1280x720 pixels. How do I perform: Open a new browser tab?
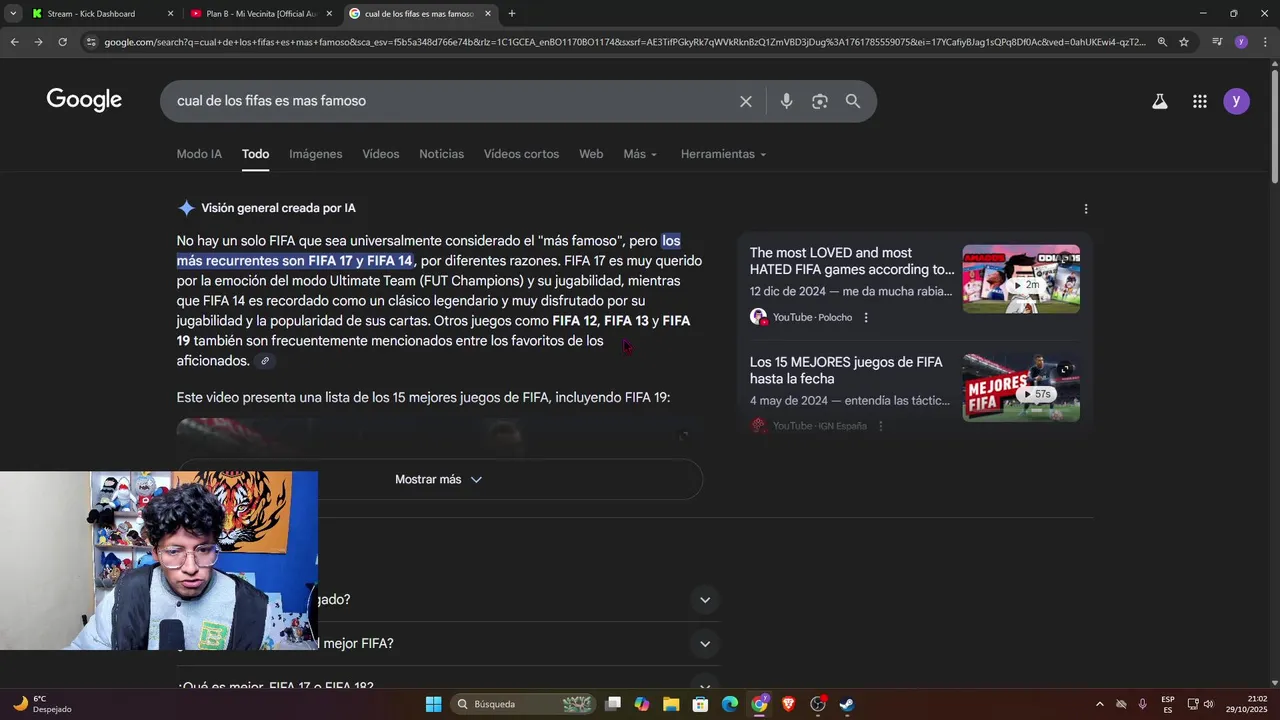coord(512,13)
